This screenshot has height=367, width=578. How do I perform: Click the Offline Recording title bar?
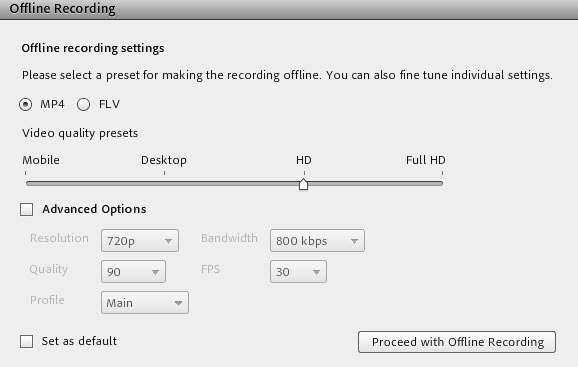289,9
